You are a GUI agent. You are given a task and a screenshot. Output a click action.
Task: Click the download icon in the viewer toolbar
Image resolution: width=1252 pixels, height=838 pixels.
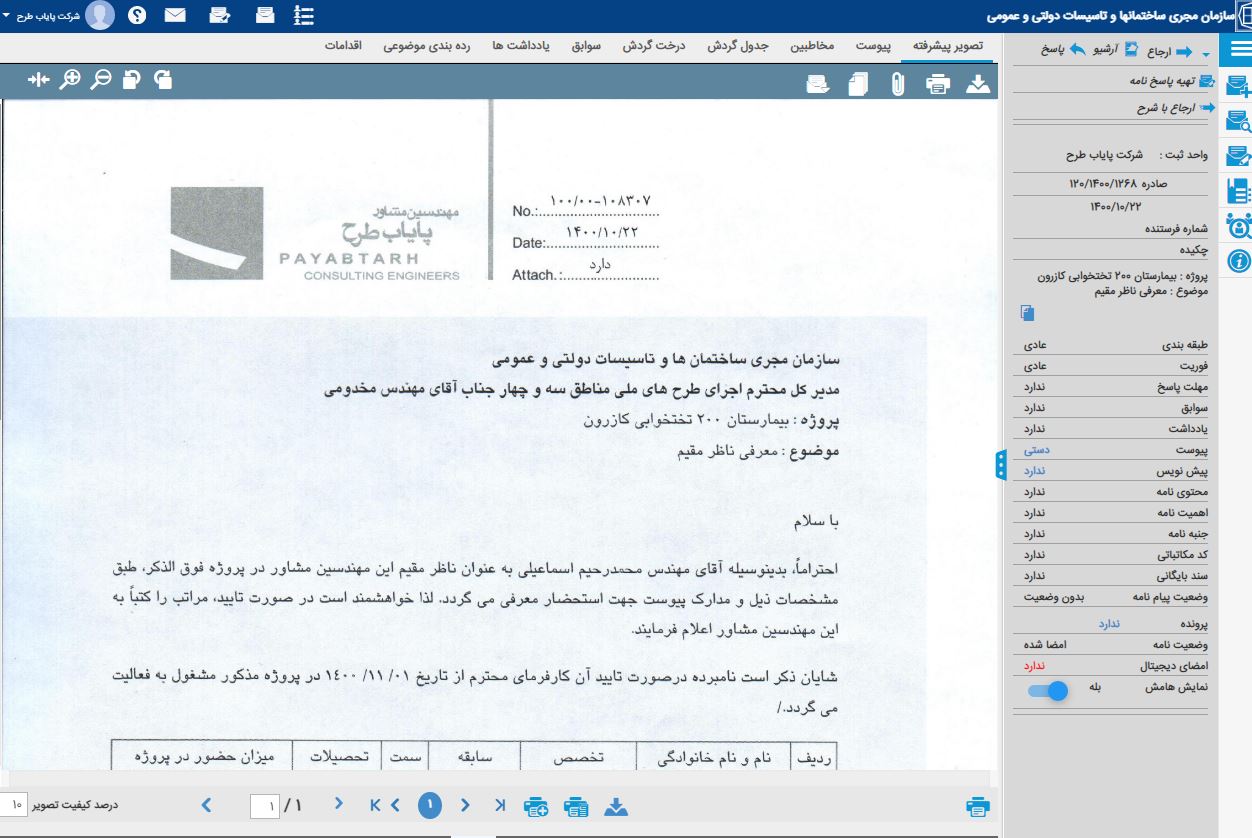[977, 84]
